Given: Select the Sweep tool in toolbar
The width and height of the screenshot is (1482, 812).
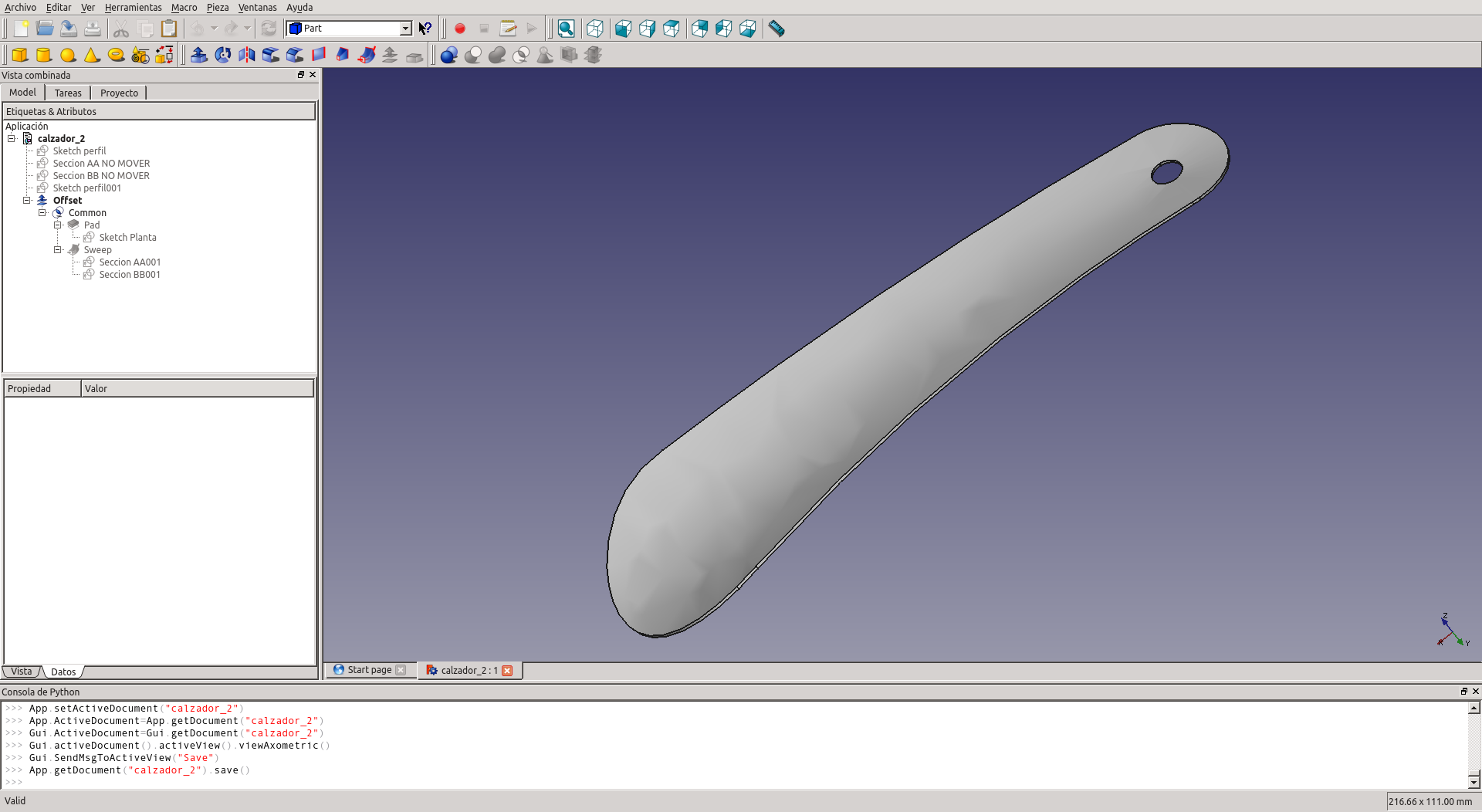Looking at the screenshot, I should (x=367, y=55).
